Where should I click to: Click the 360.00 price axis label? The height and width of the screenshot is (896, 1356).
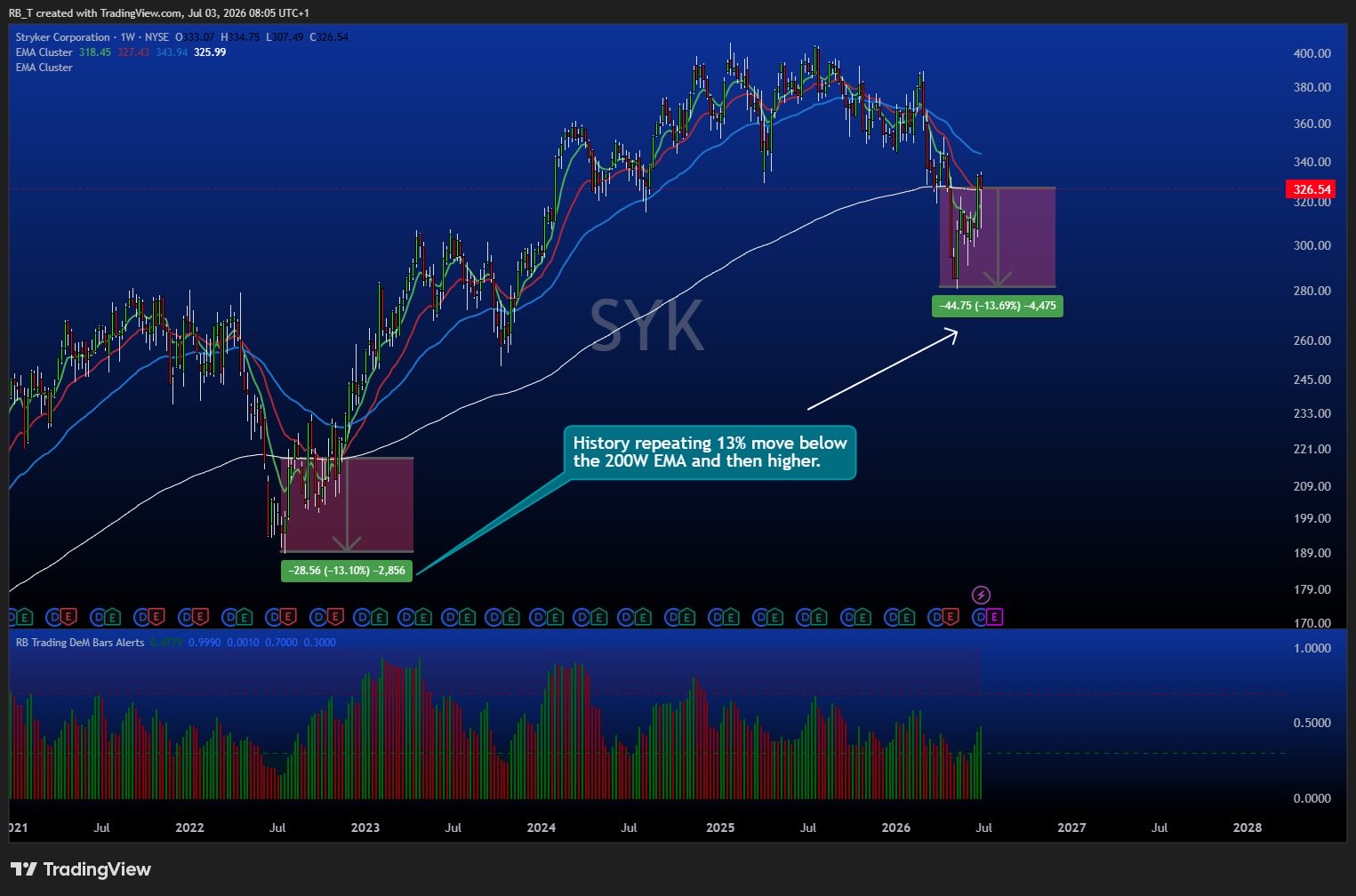click(1312, 124)
